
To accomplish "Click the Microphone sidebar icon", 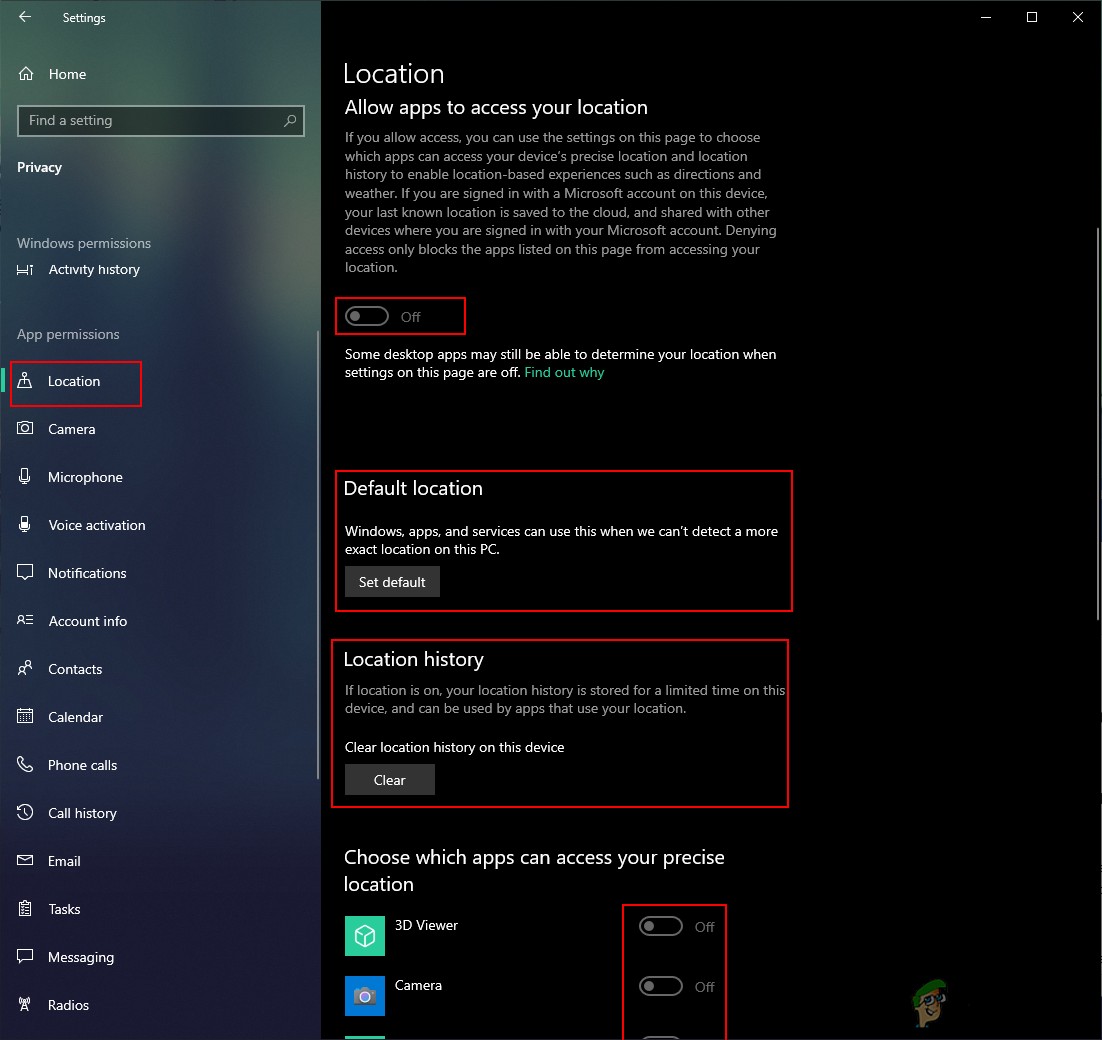I will 27,477.
